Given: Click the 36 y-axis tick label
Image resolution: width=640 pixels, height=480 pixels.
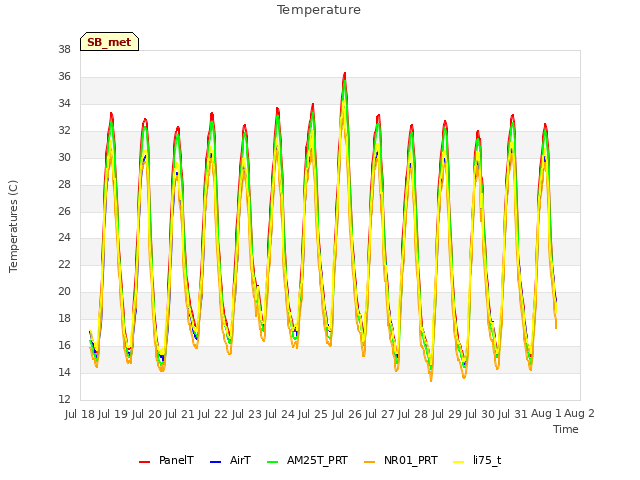Looking at the screenshot, I should coord(64,76).
